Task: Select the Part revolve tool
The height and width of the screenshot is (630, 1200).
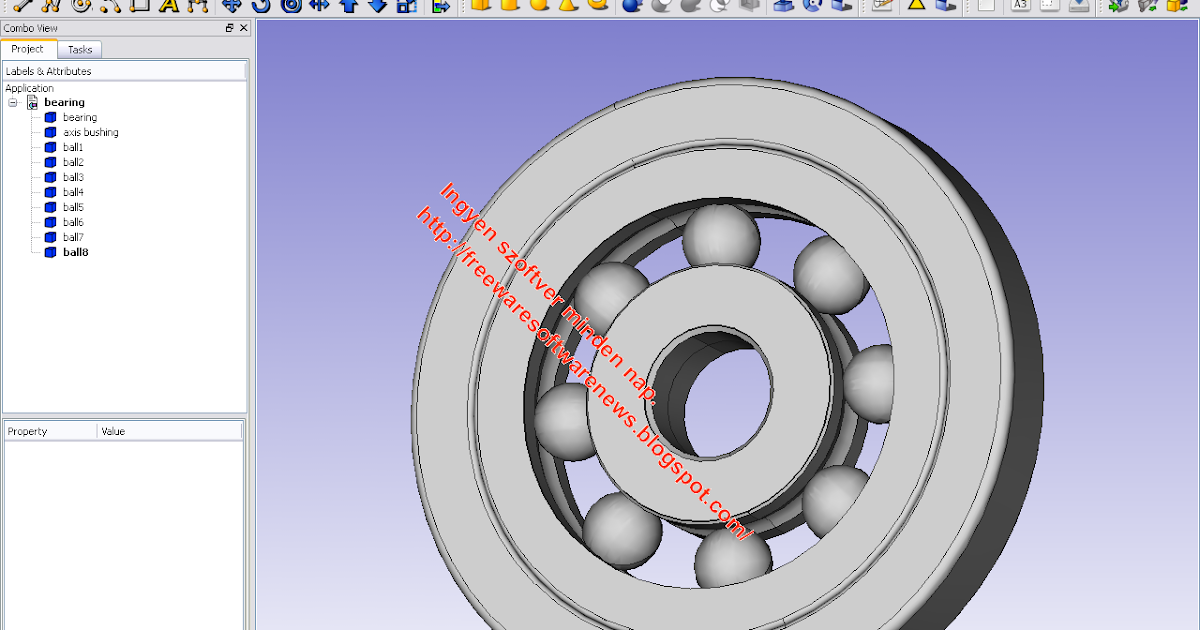Action: (x=813, y=5)
